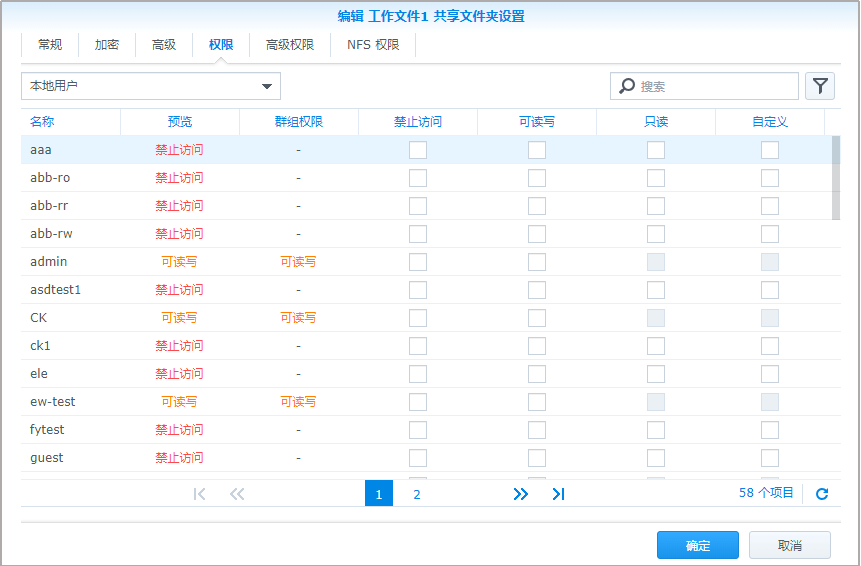Open the 本地用户 dropdown
The width and height of the screenshot is (861, 566).
click(x=151, y=86)
